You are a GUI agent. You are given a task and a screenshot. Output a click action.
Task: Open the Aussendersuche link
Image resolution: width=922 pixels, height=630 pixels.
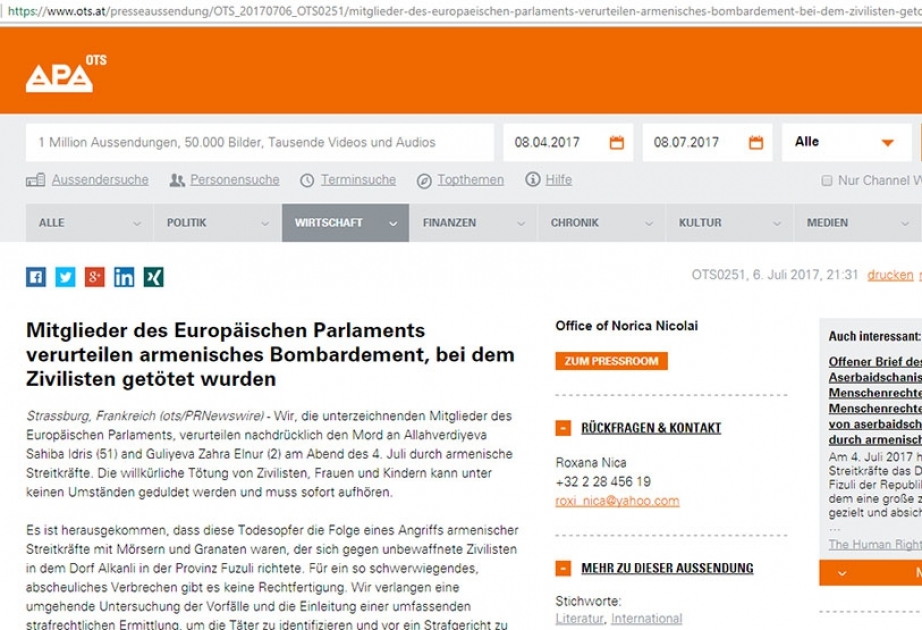100,180
